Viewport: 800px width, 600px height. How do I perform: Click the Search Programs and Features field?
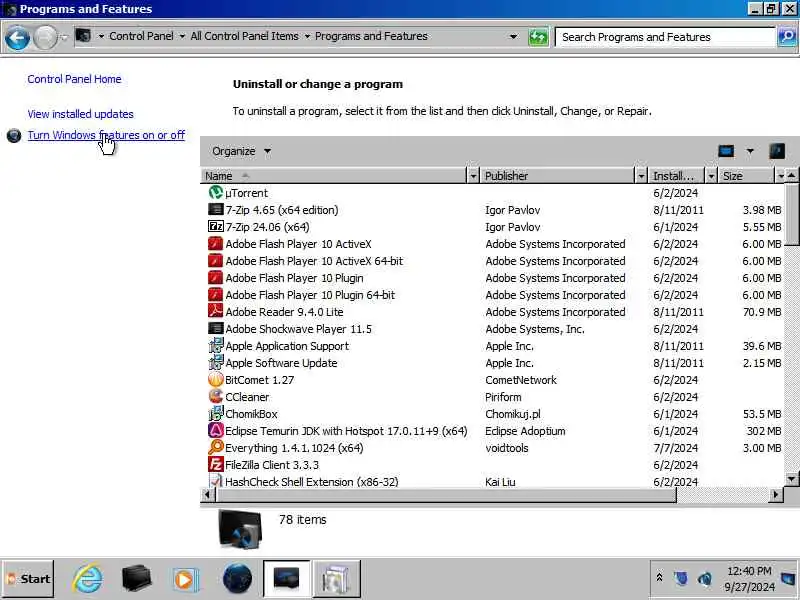point(665,37)
